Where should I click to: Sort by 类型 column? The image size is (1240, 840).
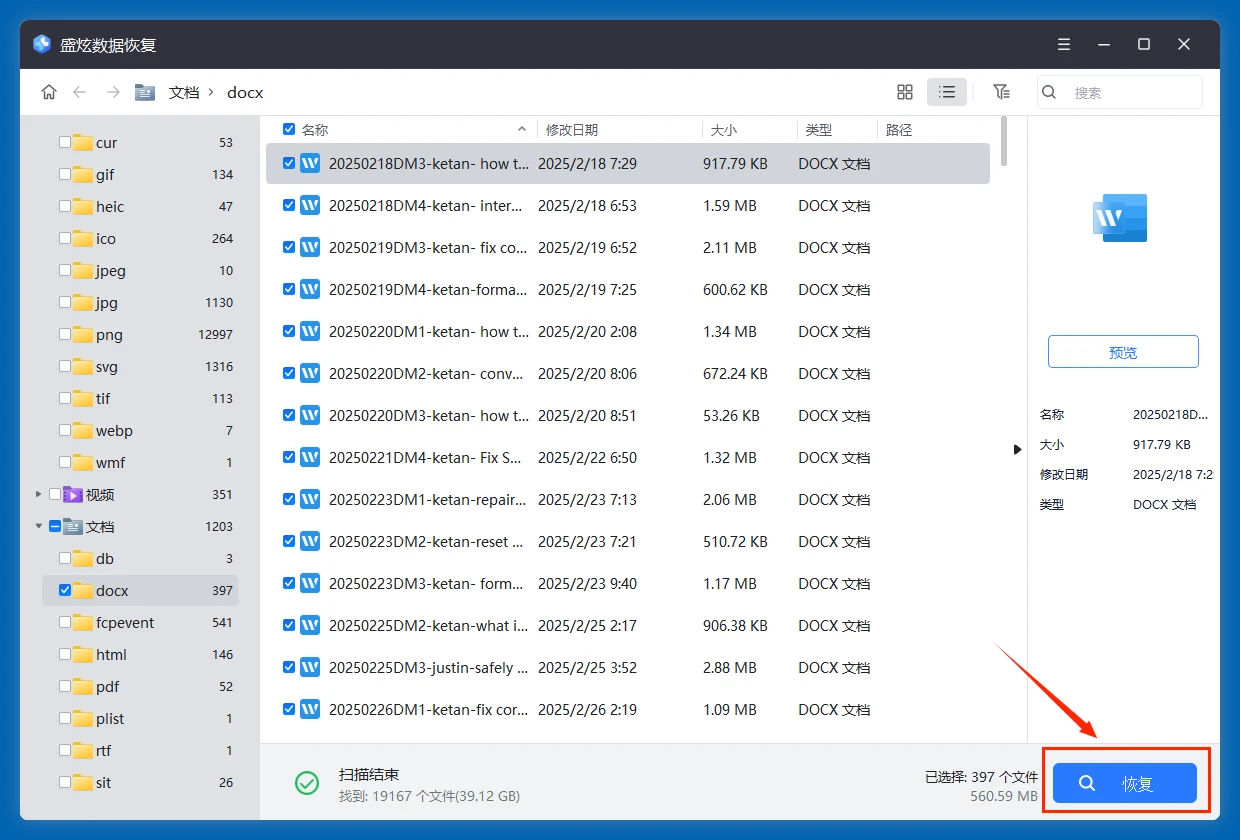pos(819,130)
